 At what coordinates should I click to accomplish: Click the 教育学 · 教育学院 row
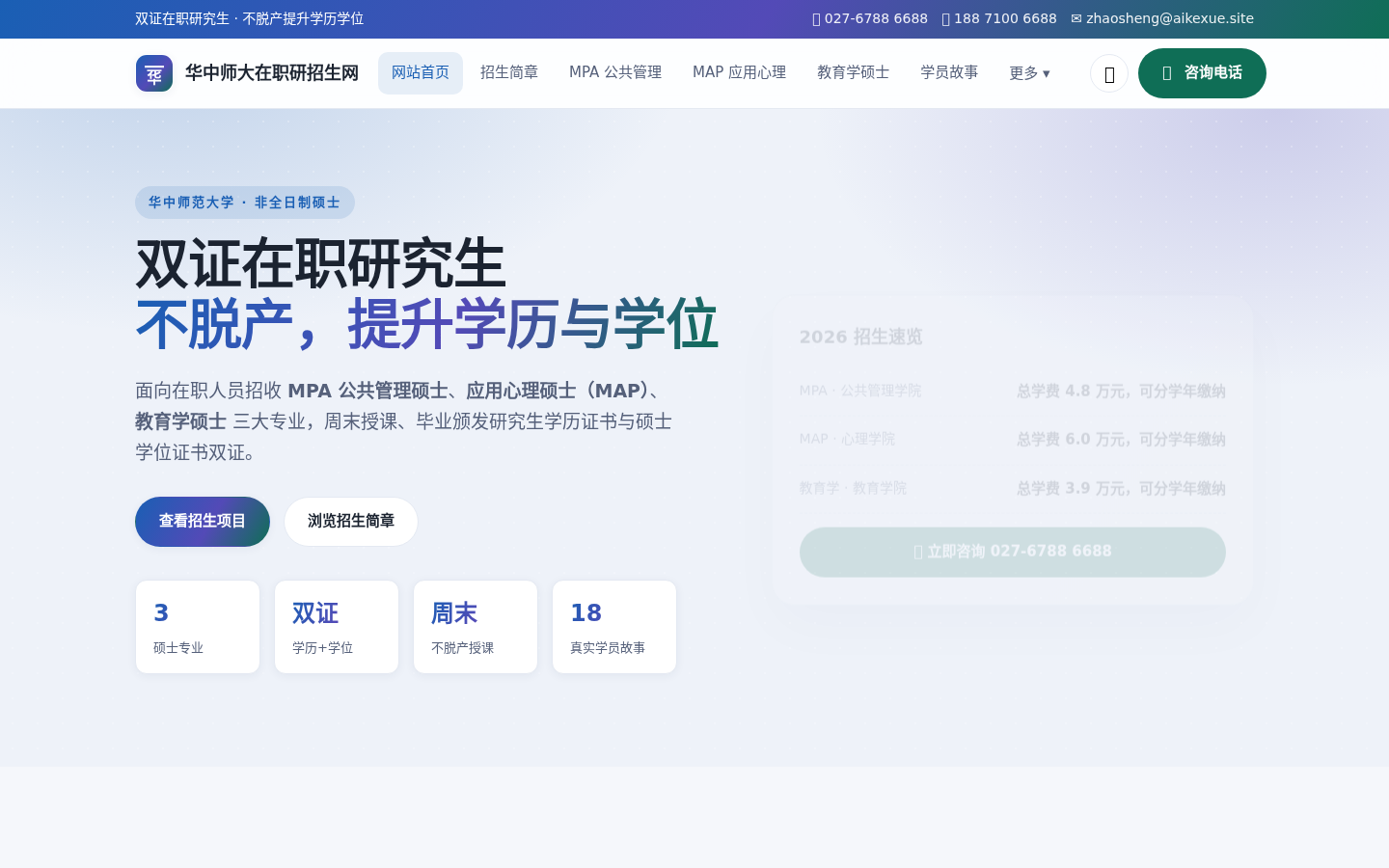coord(1013,488)
